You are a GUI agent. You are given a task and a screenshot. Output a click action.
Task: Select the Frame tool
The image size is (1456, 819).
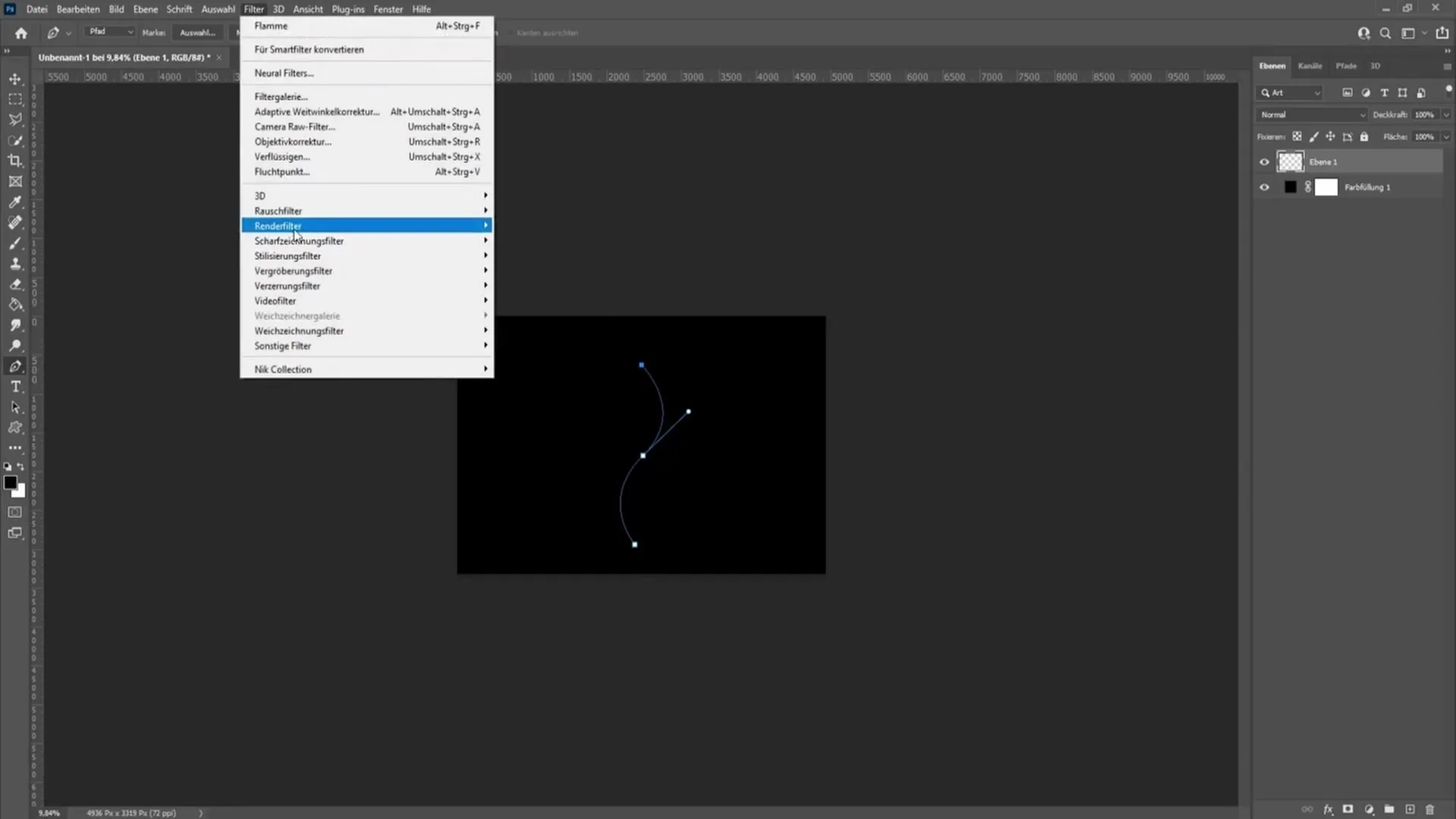pyautogui.click(x=15, y=181)
